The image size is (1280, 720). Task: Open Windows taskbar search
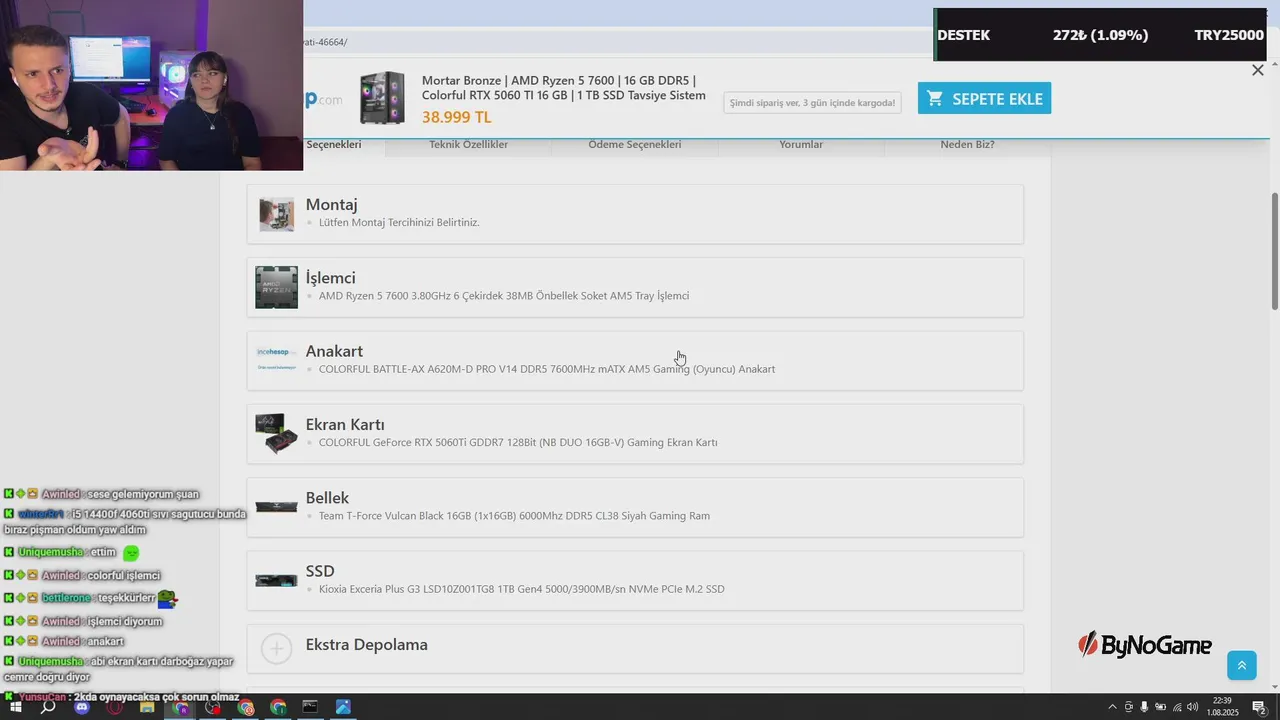point(48,707)
